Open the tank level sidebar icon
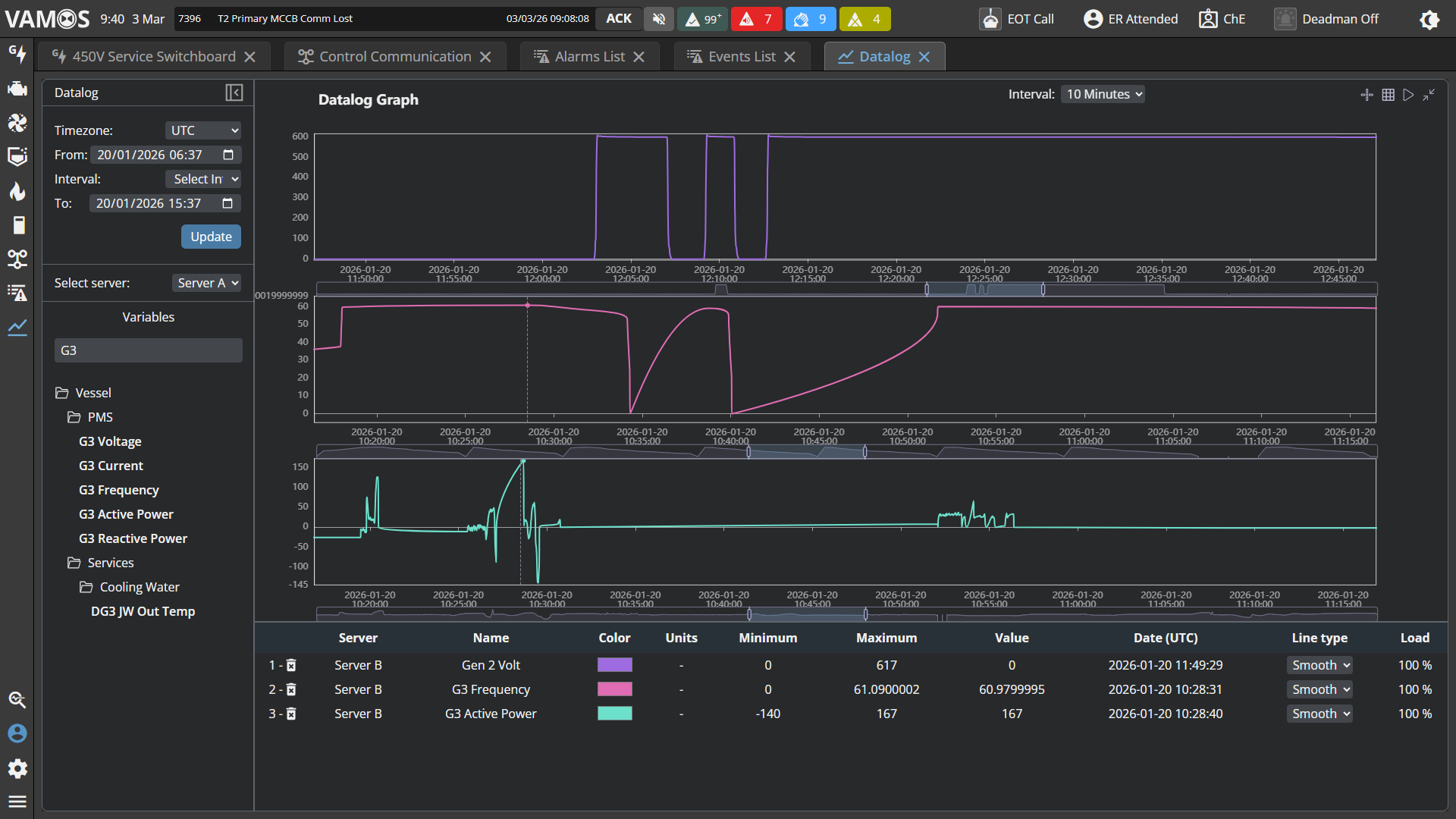 point(17,157)
